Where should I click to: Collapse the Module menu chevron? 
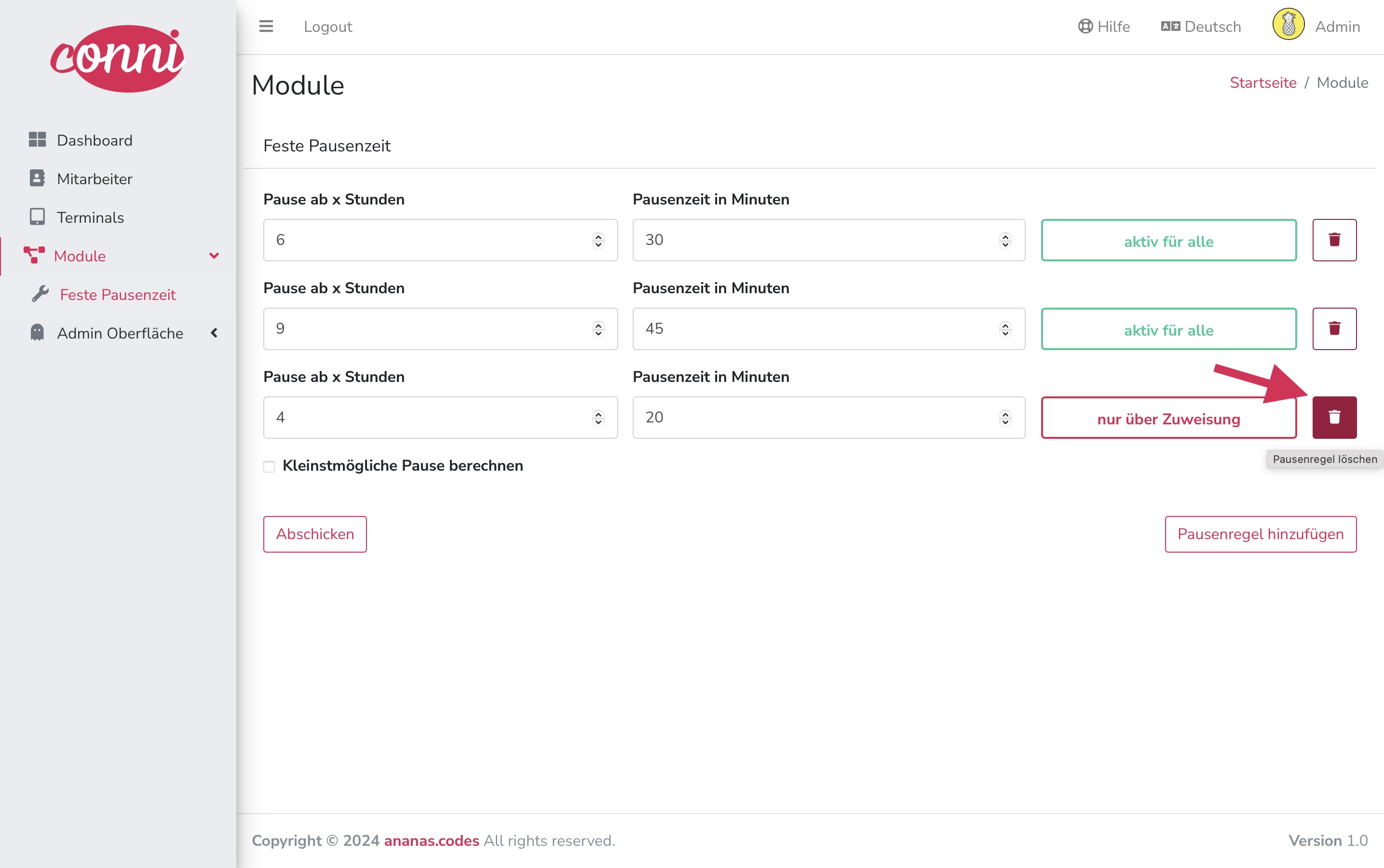(214, 256)
